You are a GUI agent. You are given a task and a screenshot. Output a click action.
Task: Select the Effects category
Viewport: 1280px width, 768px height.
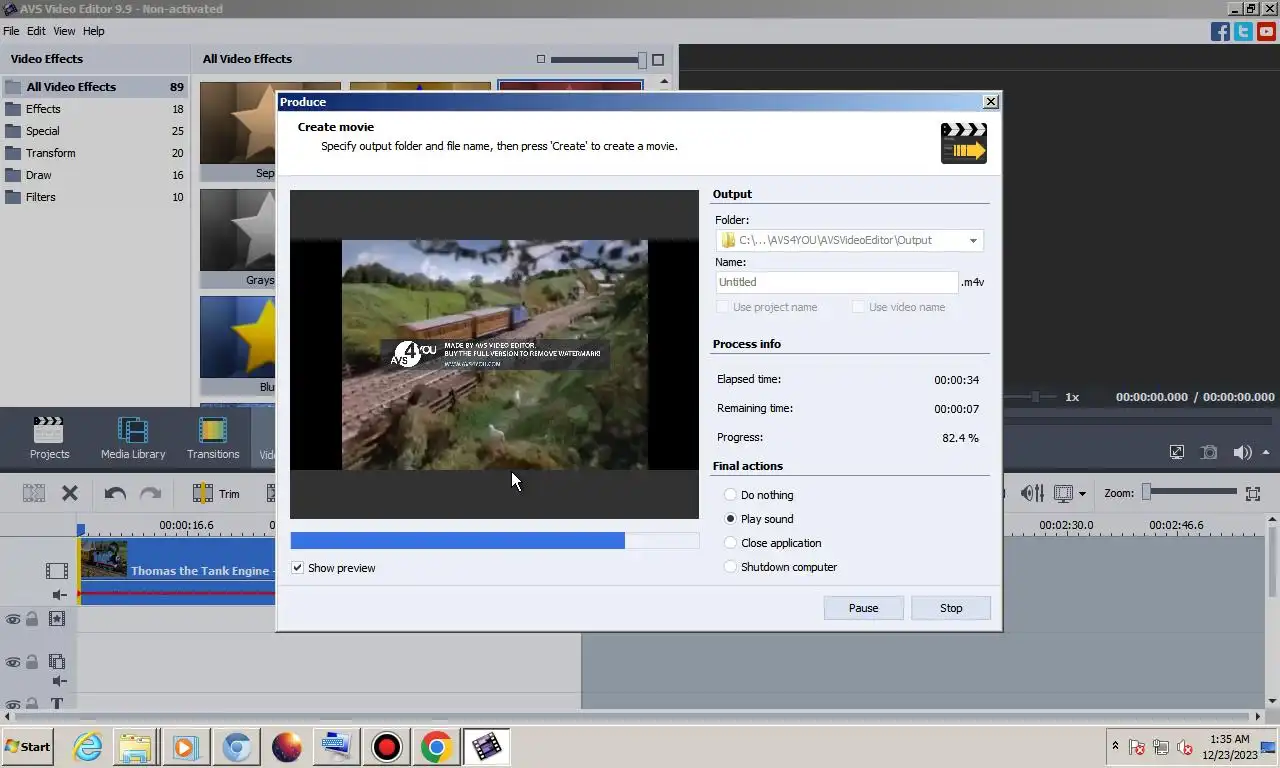click(94, 109)
